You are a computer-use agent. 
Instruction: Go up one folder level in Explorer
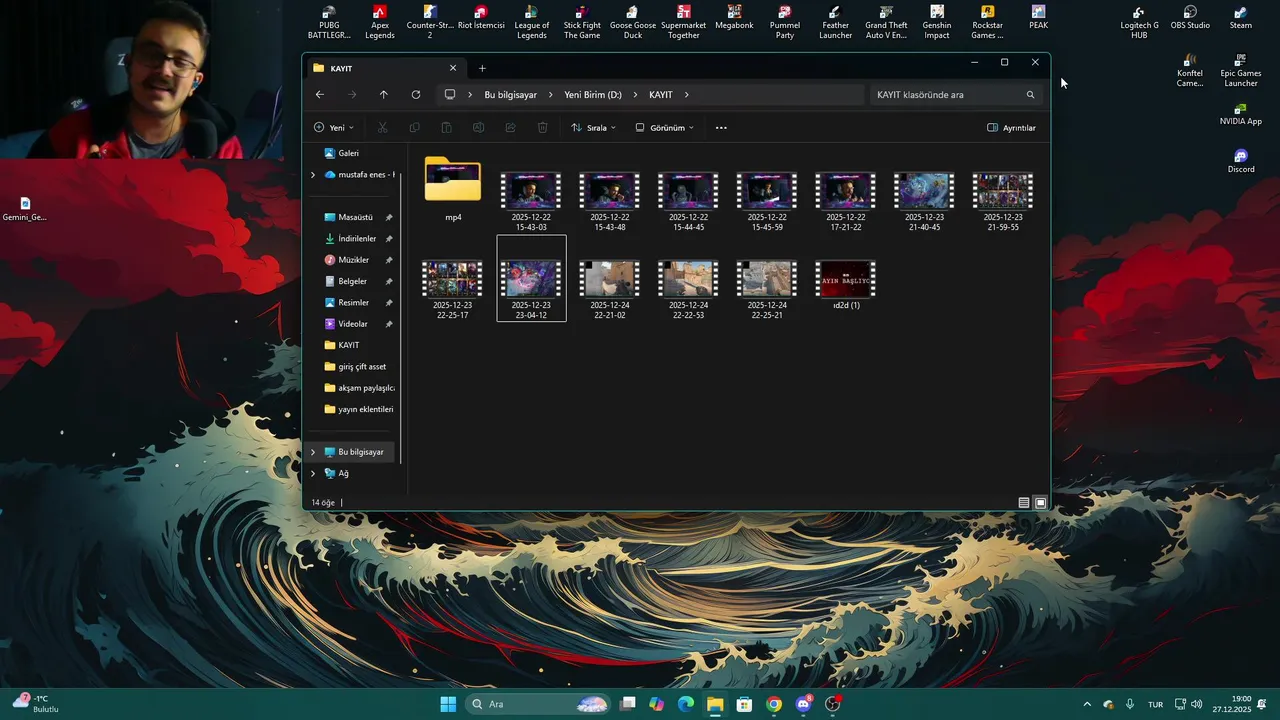coord(383,95)
